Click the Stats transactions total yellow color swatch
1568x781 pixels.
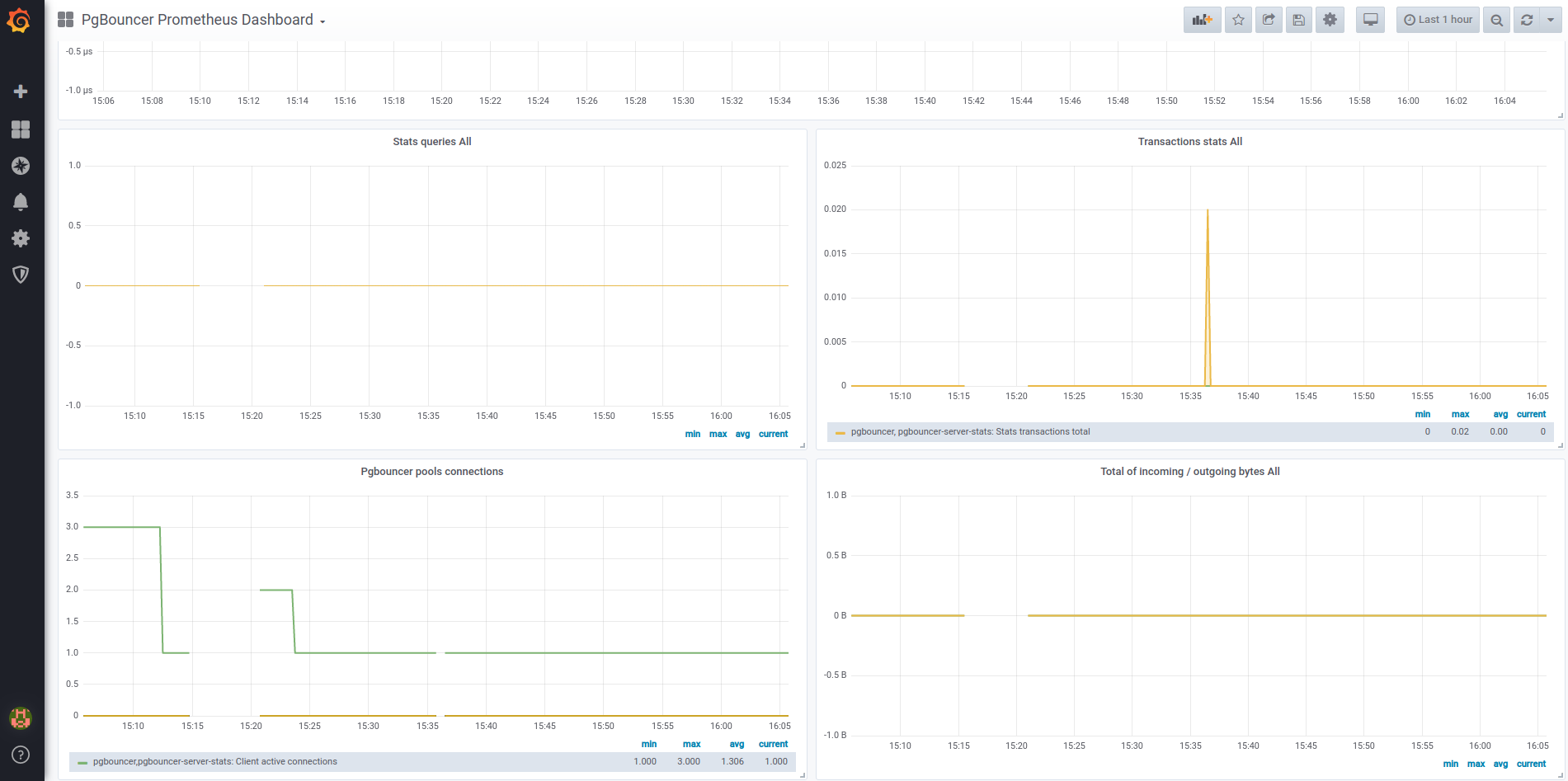click(x=840, y=432)
